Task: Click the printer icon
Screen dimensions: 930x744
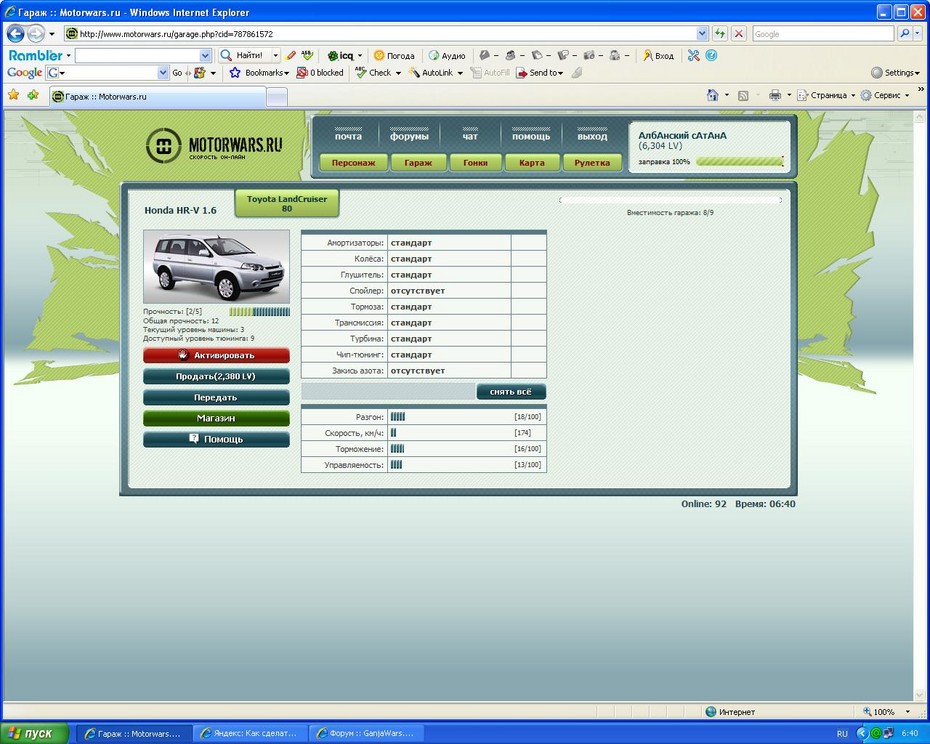Action: [774, 96]
